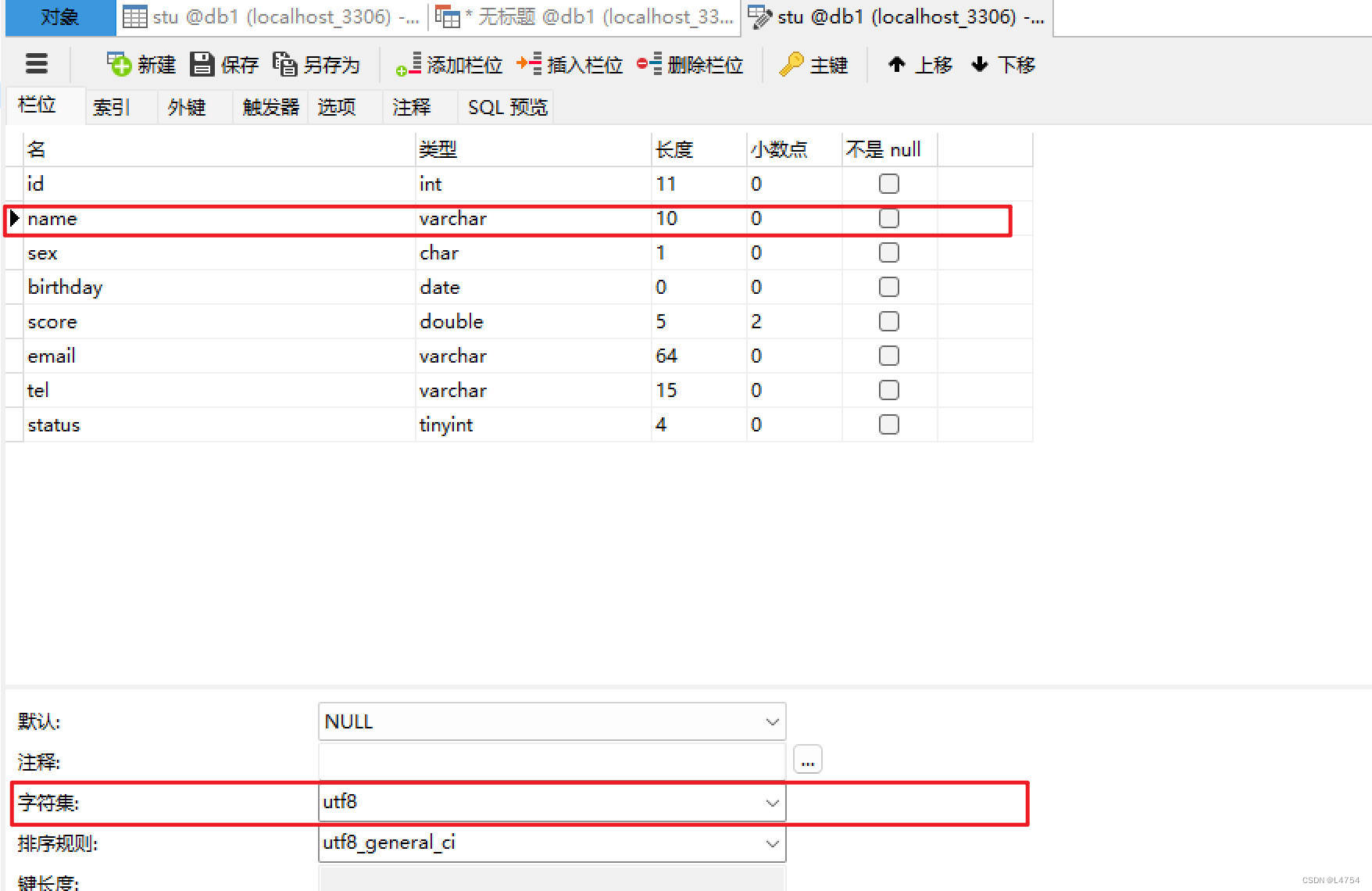The image size is (1372, 891).
Task: Open the 字符集 utf8 dropdown
Action: [772, 802]
